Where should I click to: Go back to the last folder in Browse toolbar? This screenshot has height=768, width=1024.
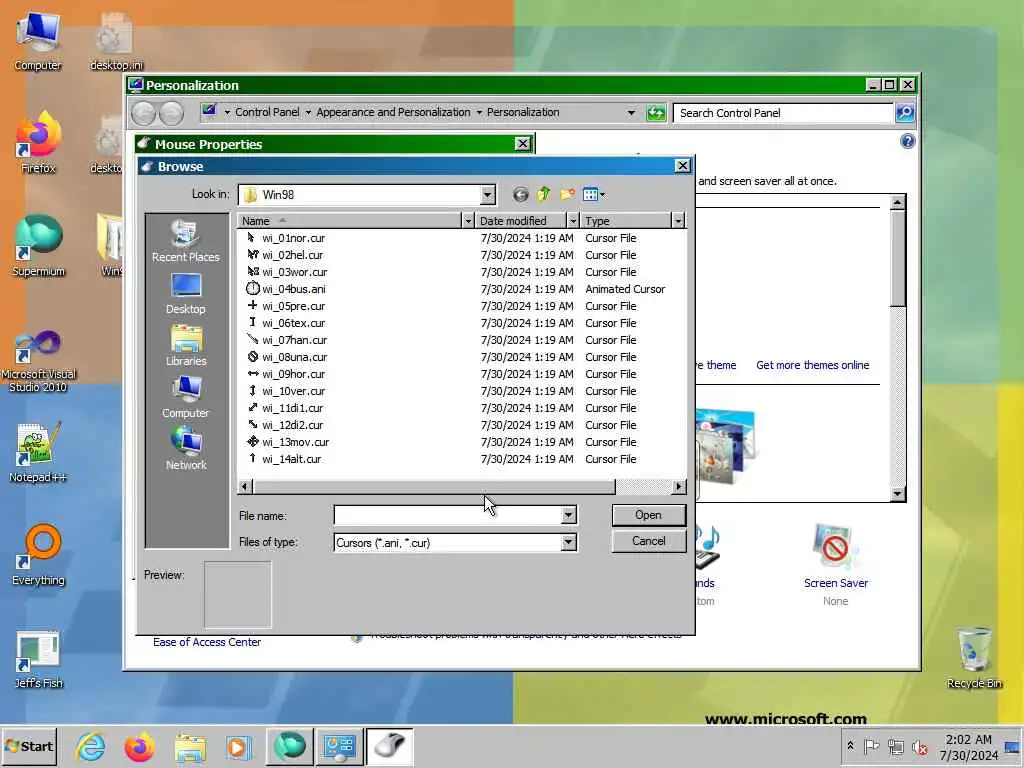(520, 194)
